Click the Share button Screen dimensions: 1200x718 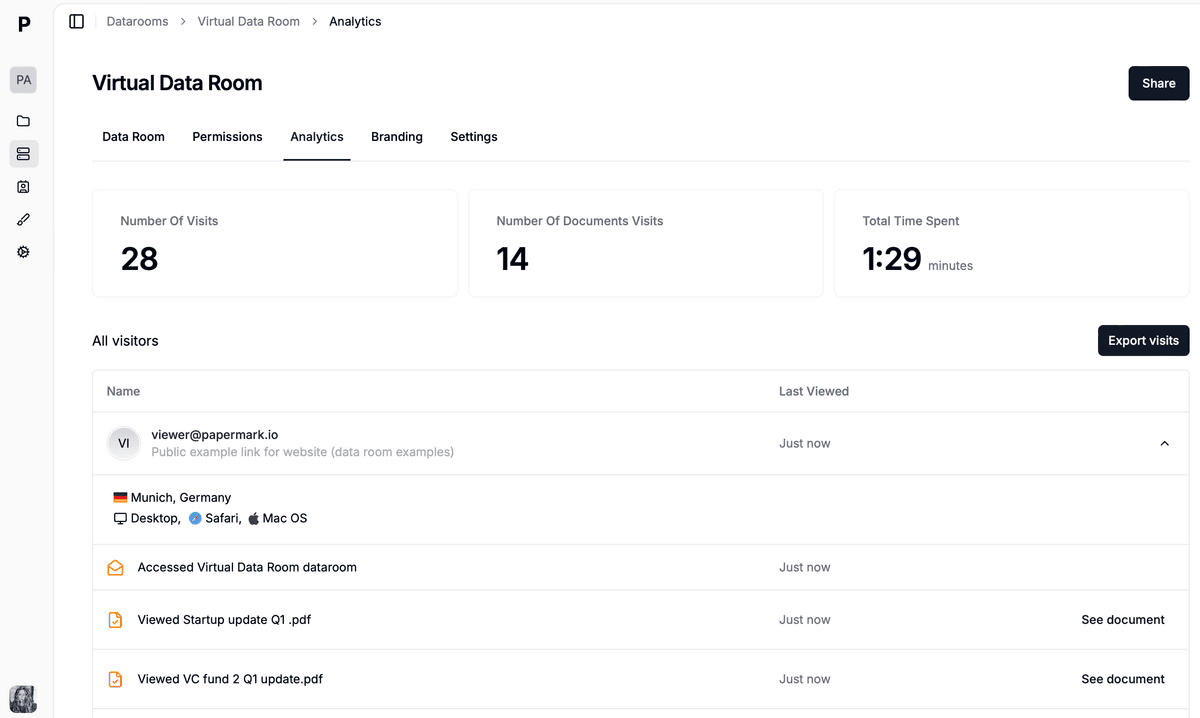(x=1158, y=83)
